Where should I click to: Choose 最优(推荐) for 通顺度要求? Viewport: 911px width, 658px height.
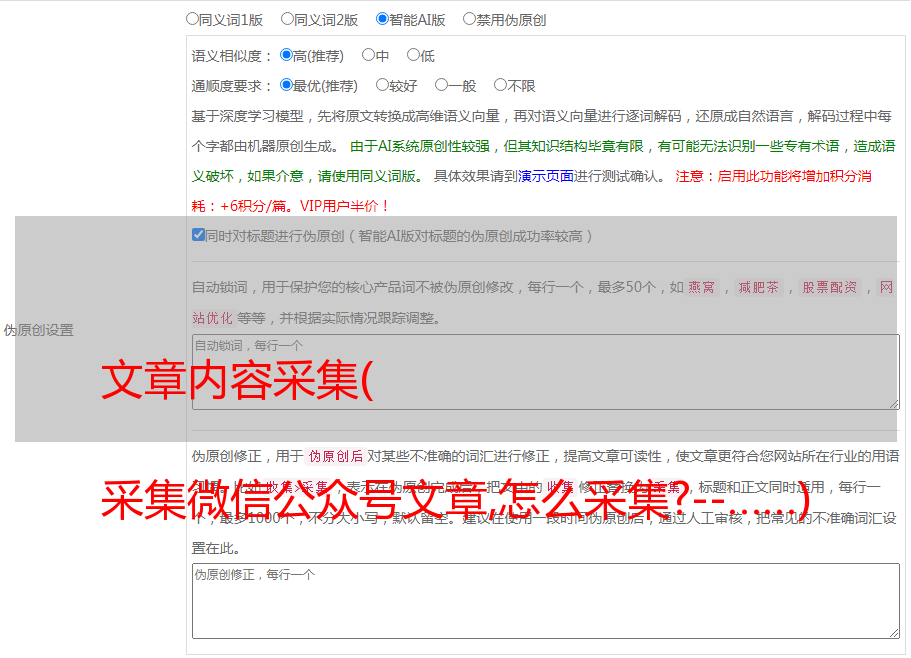coord(286,86)
